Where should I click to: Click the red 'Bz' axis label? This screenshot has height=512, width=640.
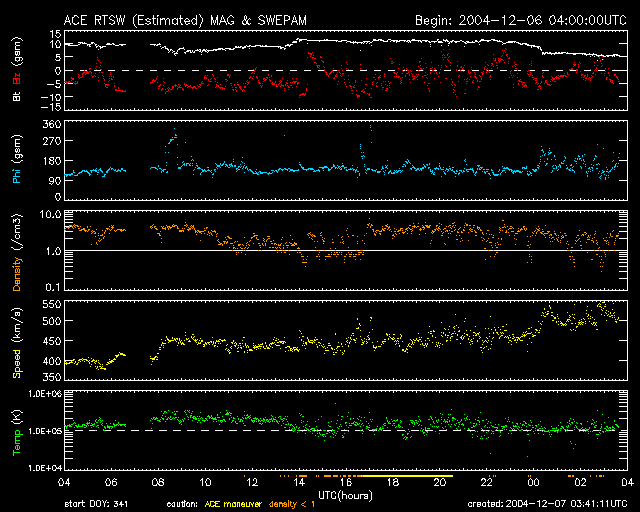tap(17, 78)
